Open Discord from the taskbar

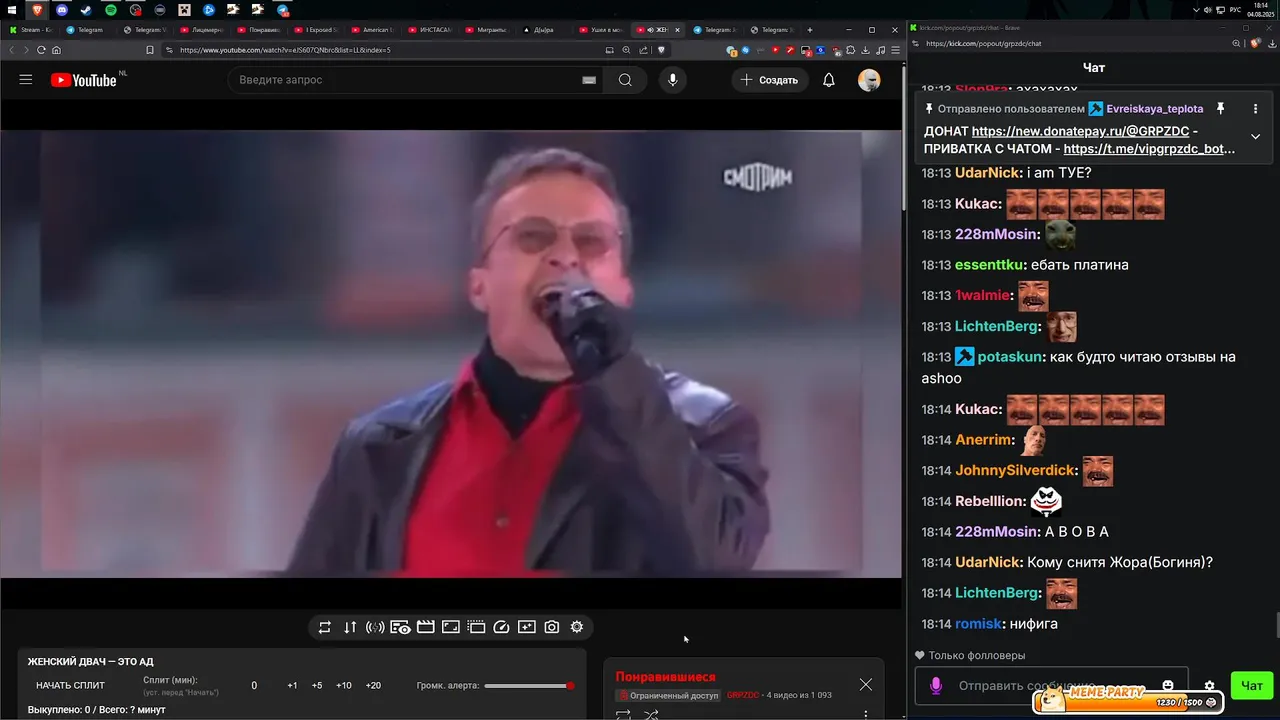pyautogui.click(x=62, y=9)
